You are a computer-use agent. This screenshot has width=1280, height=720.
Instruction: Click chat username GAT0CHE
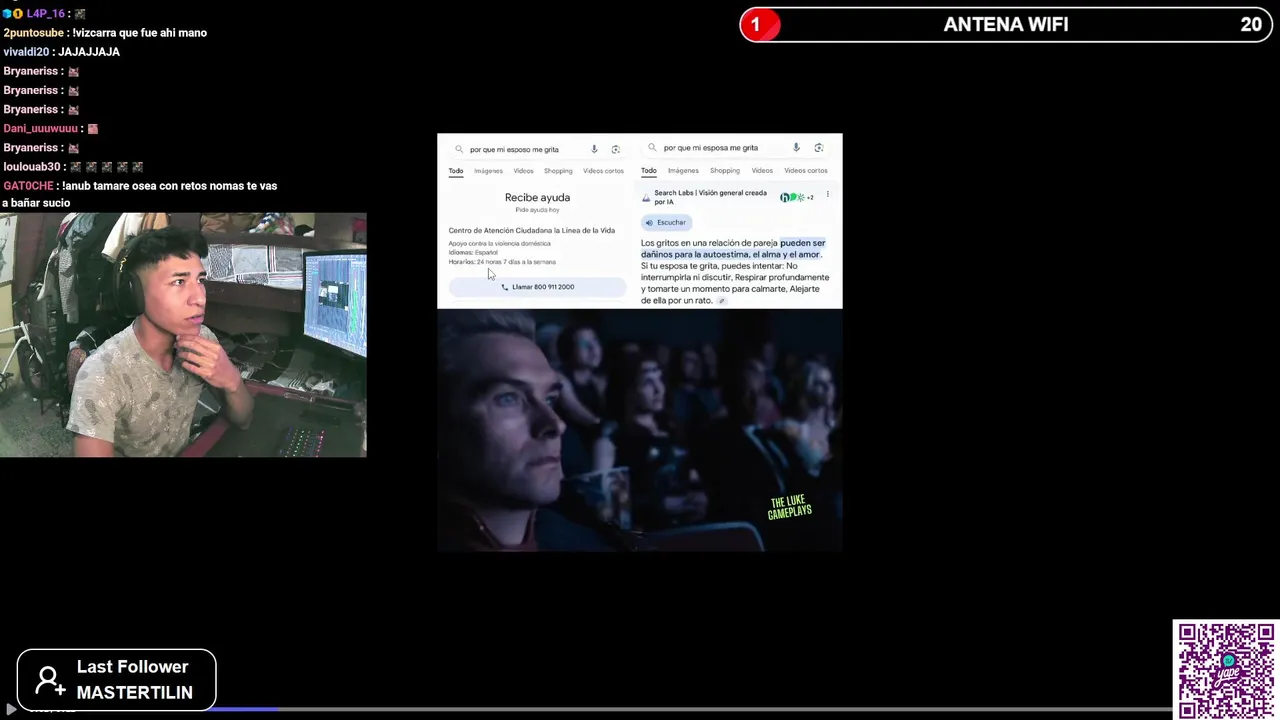click(28, 186)
